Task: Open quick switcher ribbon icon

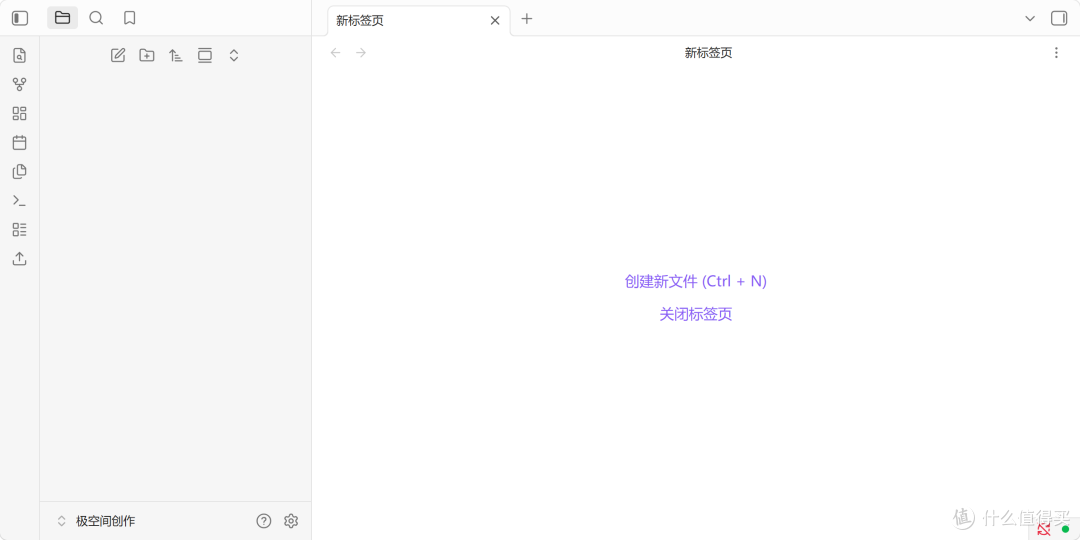Action: tap(19, 56)
